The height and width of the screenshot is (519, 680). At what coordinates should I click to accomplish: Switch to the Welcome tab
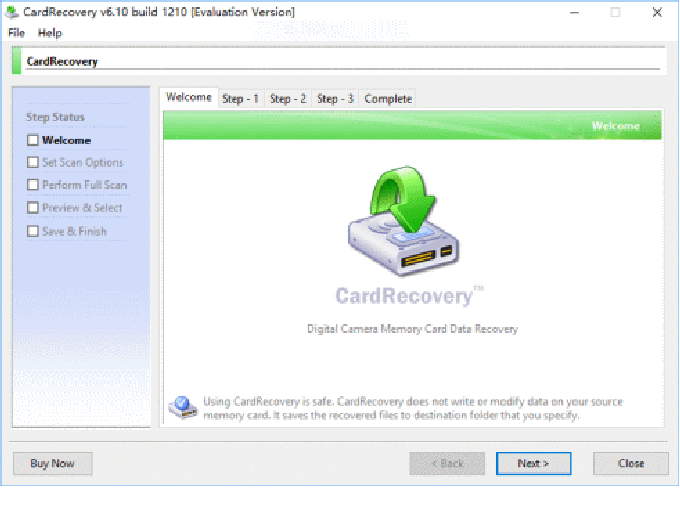[x=189, y=97]
